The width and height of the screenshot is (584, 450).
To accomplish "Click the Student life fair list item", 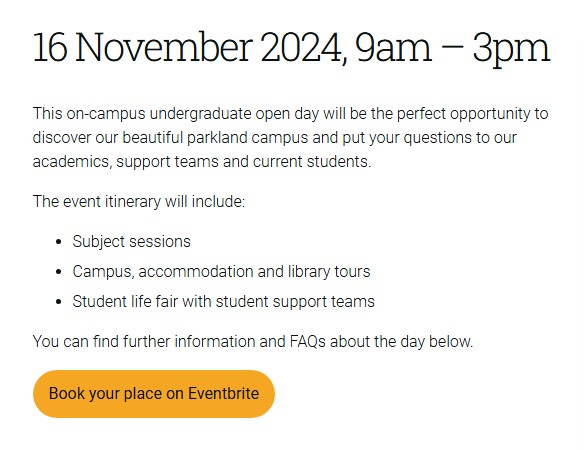I will tap(223, 301).
